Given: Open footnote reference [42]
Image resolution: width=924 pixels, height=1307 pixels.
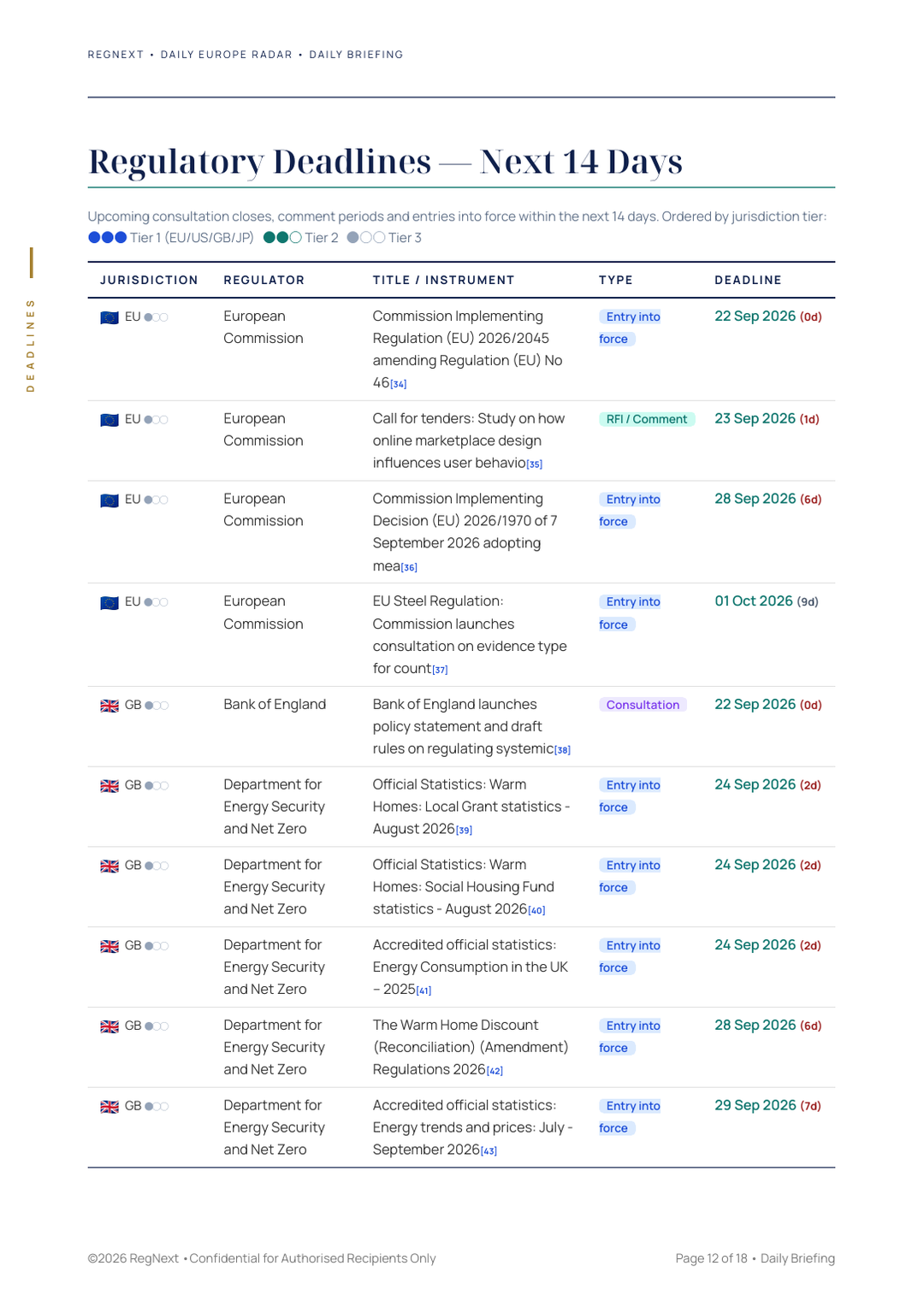Looking at the screenshot, I should 495,1071.
